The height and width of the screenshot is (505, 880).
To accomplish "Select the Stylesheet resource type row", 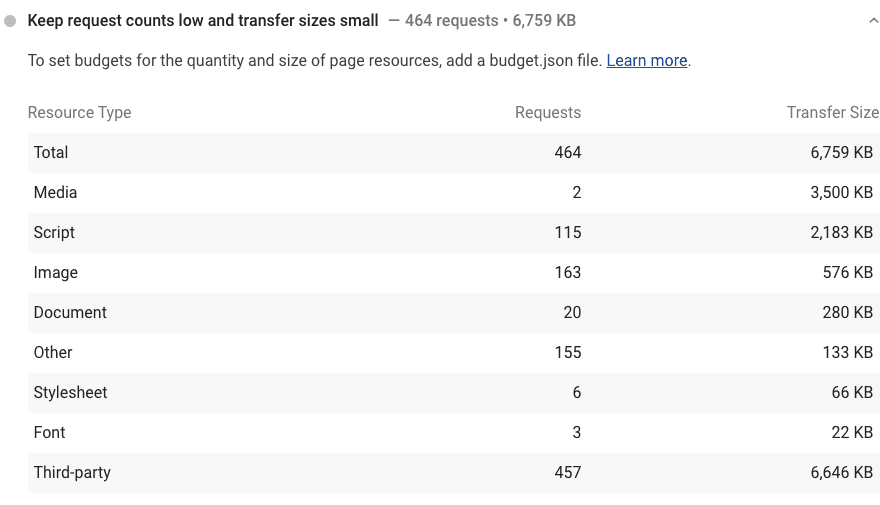I will 70,392.
